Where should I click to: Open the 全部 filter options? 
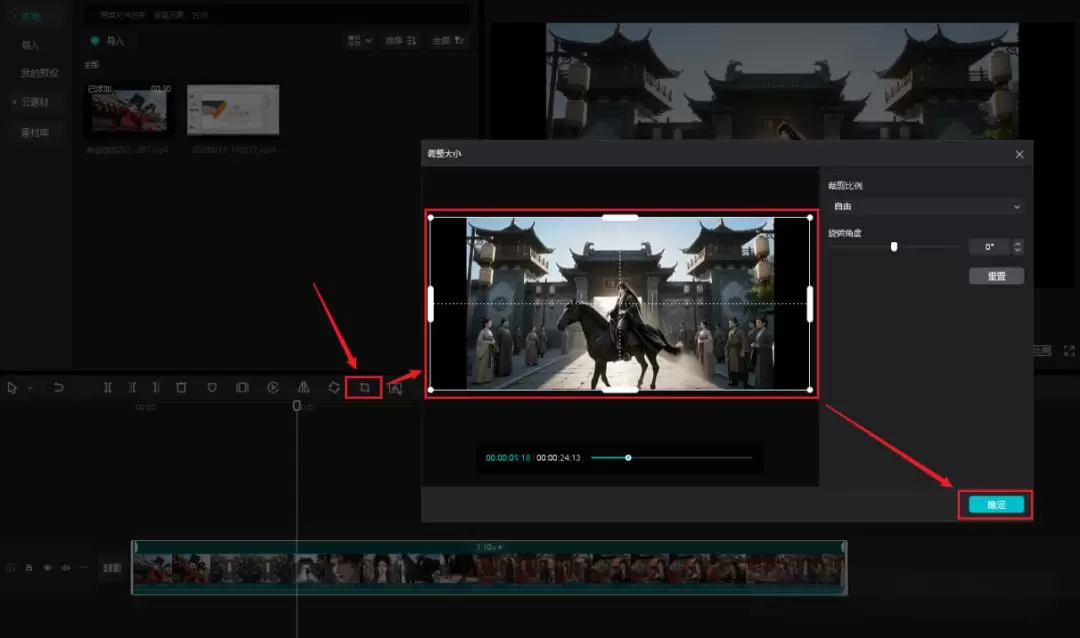click(x=448, y=41)
